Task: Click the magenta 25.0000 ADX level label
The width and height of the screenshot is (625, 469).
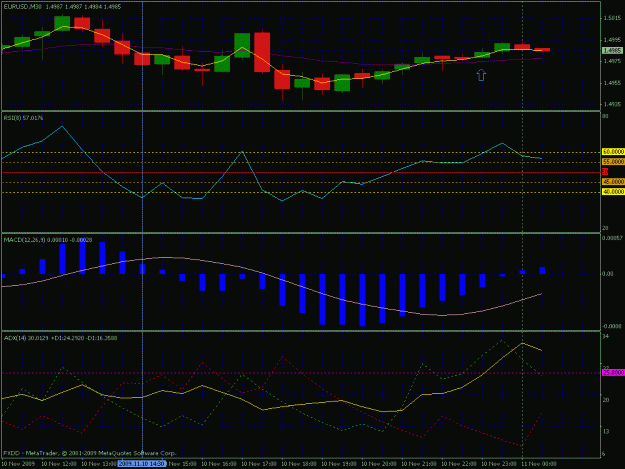Action: pyautogui.click(x=613, y=373)
